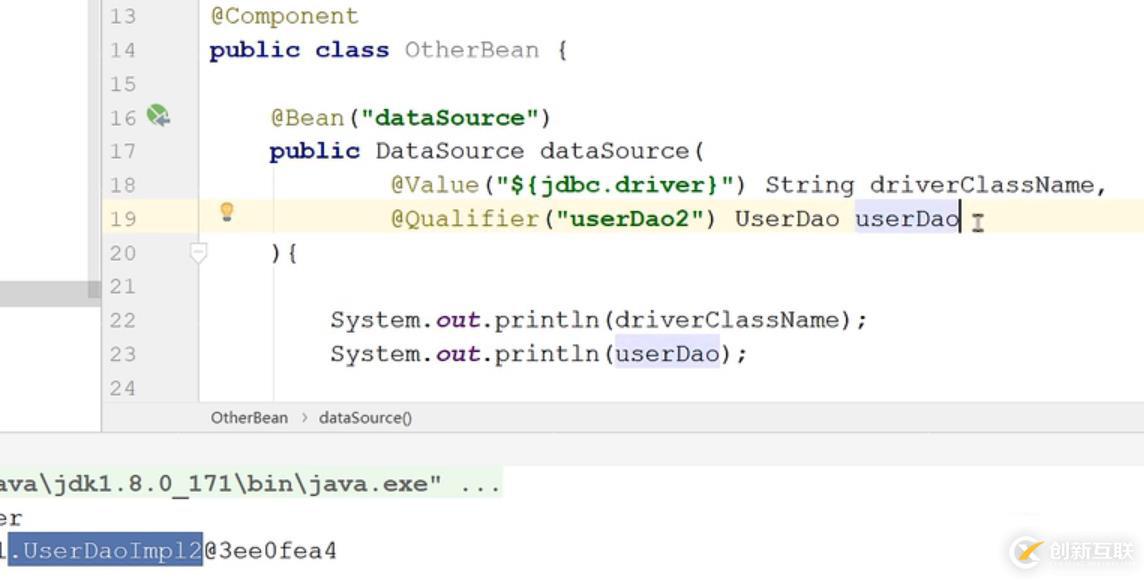Click the @Value annotation on line 18
Viewport: 1144px width, 581px height.
point(435,185)
